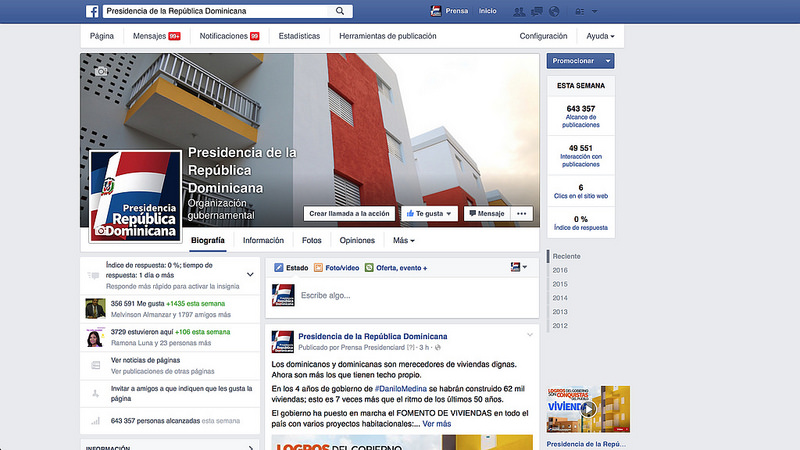This screenshot has width=800, height=450.
Task: Open Clics en el sitio web stat
Action: click(x=581, y=191)
